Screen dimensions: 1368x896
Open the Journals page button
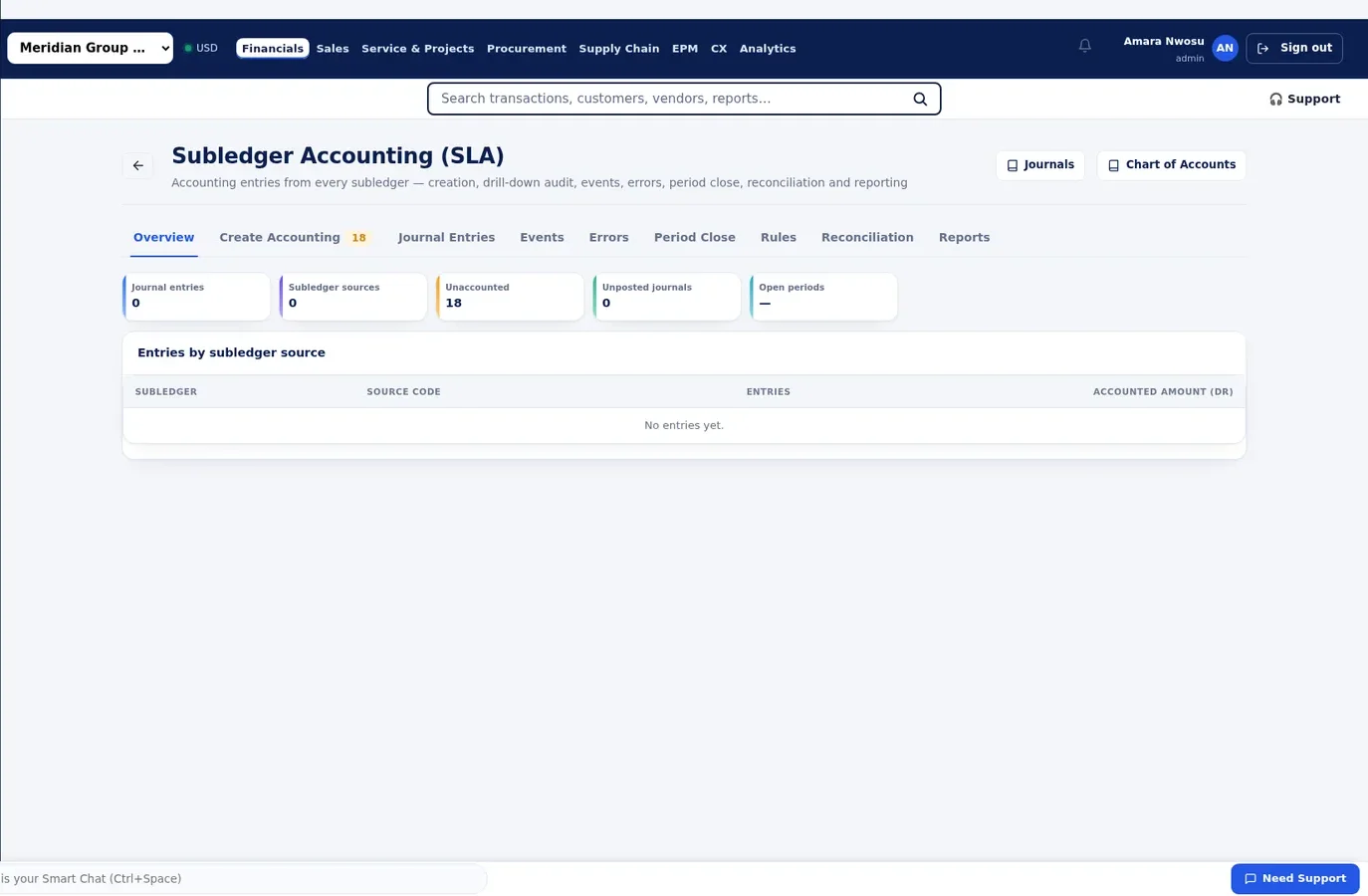[x=1040, y=165]
